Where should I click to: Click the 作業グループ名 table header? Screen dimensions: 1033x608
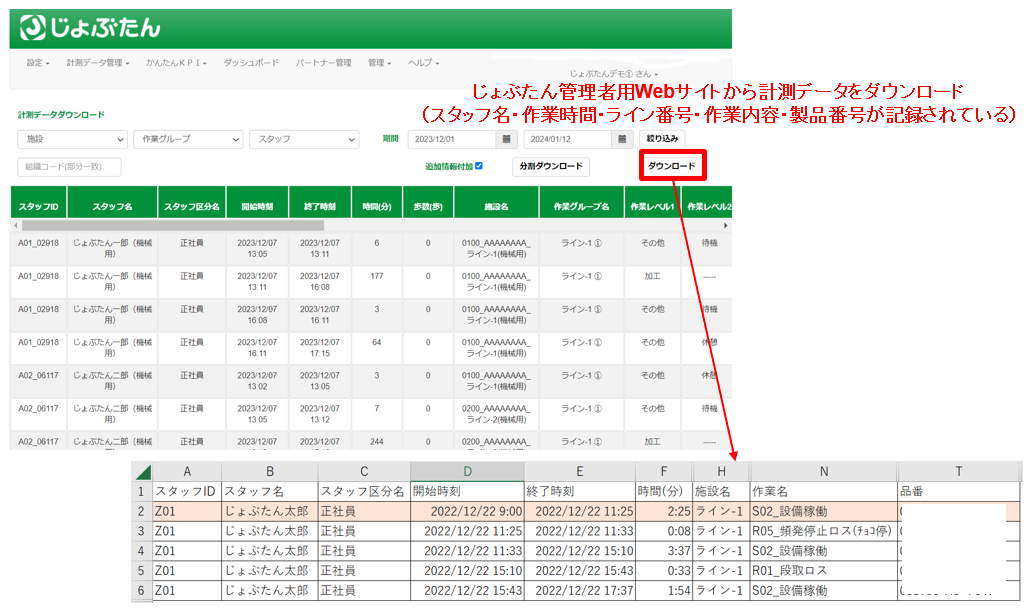[x=582, y=202]
